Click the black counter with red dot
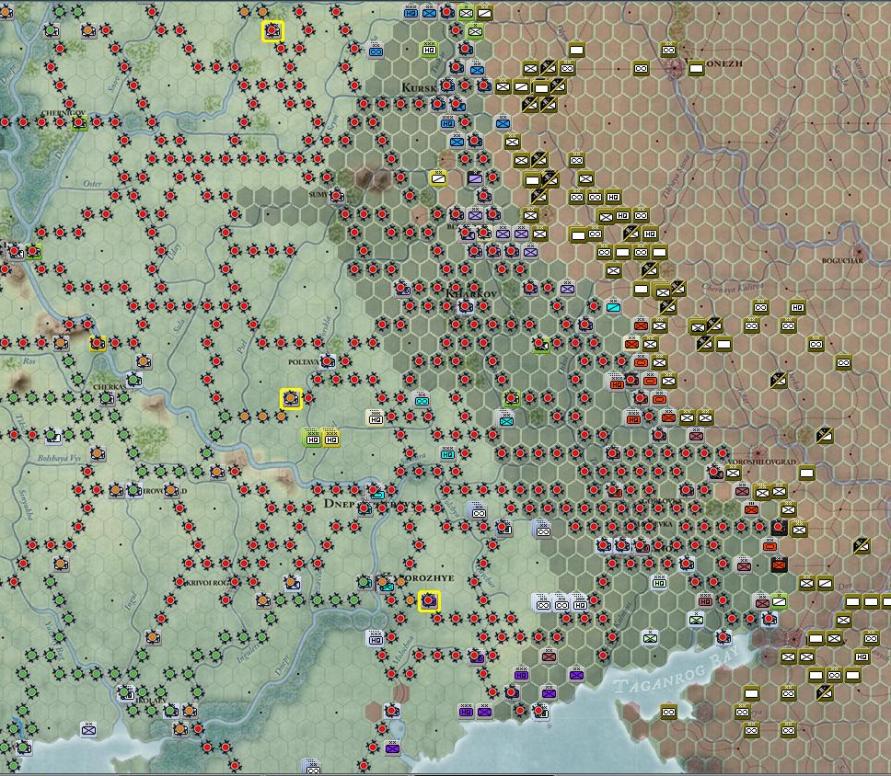This screenshot has width=891, height=776. coord(778,527)
